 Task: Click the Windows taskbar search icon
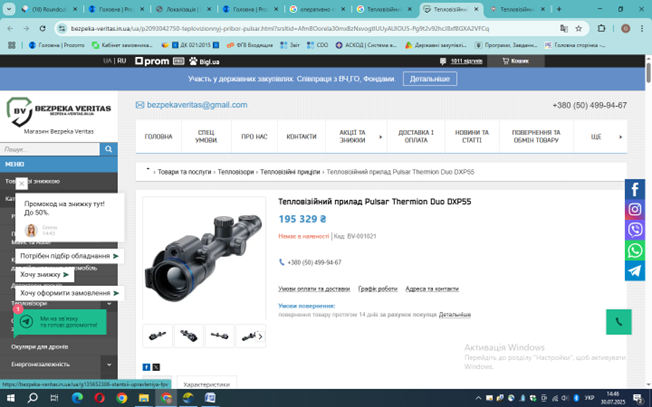tap(32, 398)
